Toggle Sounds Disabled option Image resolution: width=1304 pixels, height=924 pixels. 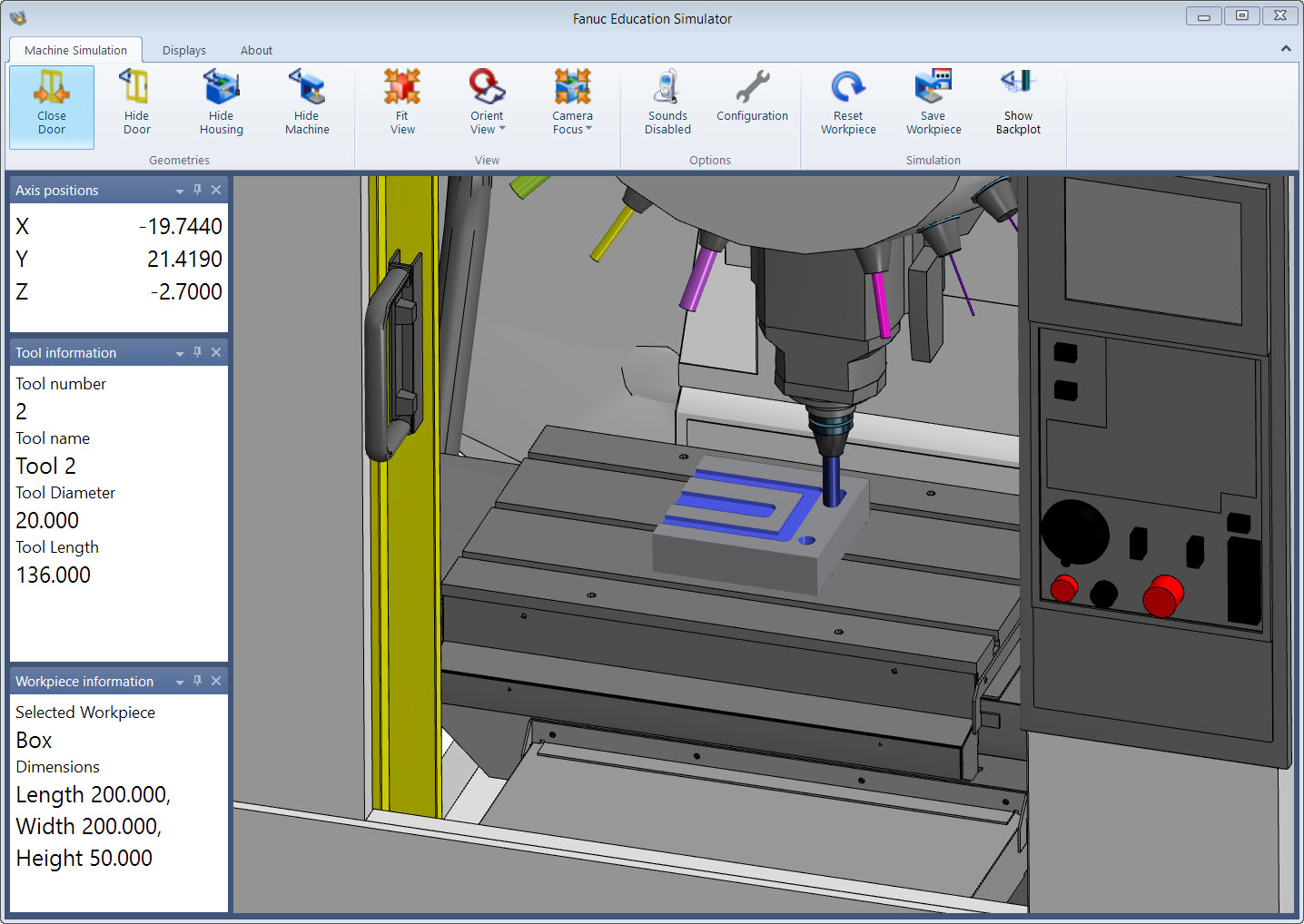pyautogui.click(x=667, y=100)
